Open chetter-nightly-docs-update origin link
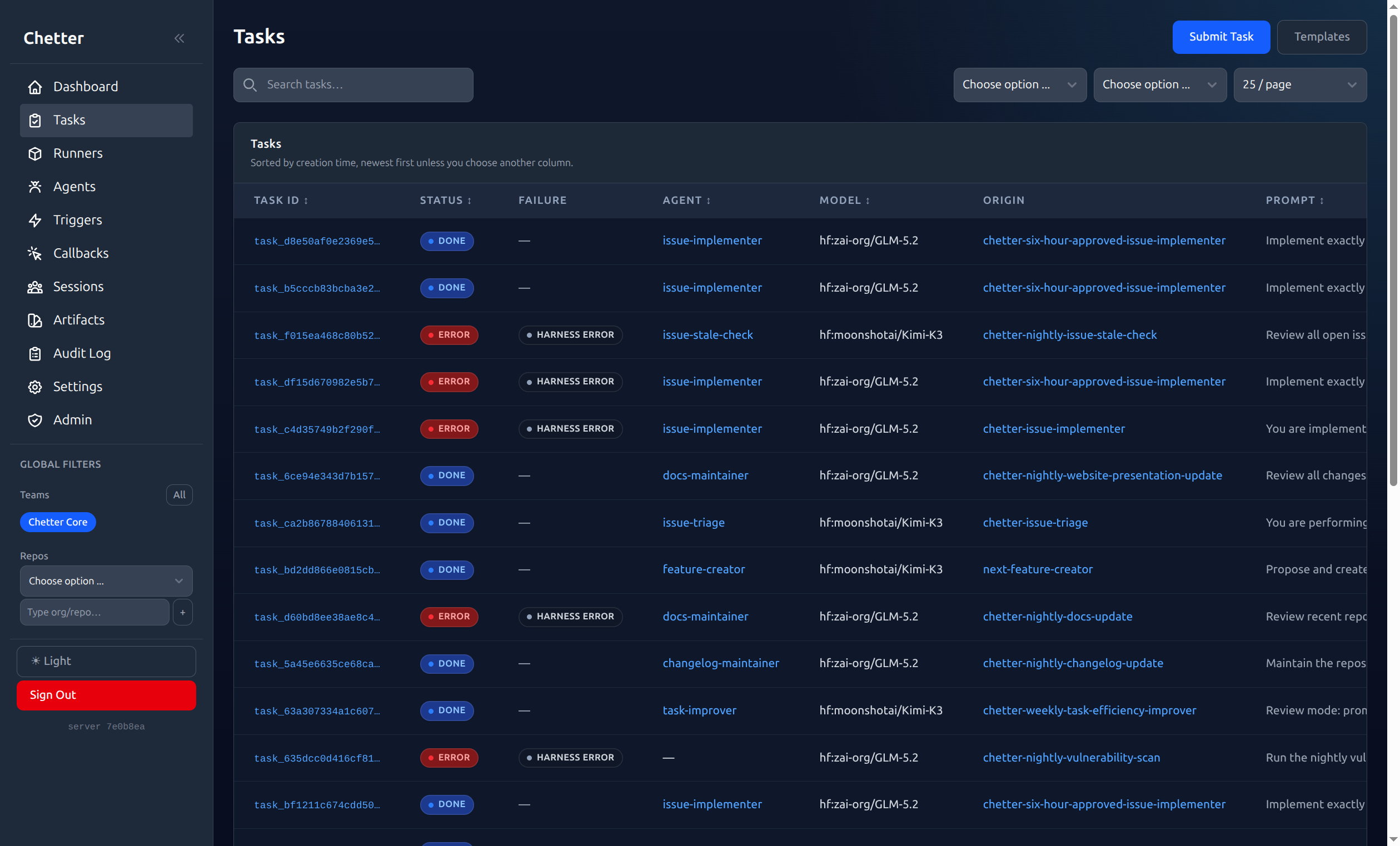This screenshot has width=1400, height=846. coord(1058,617)
